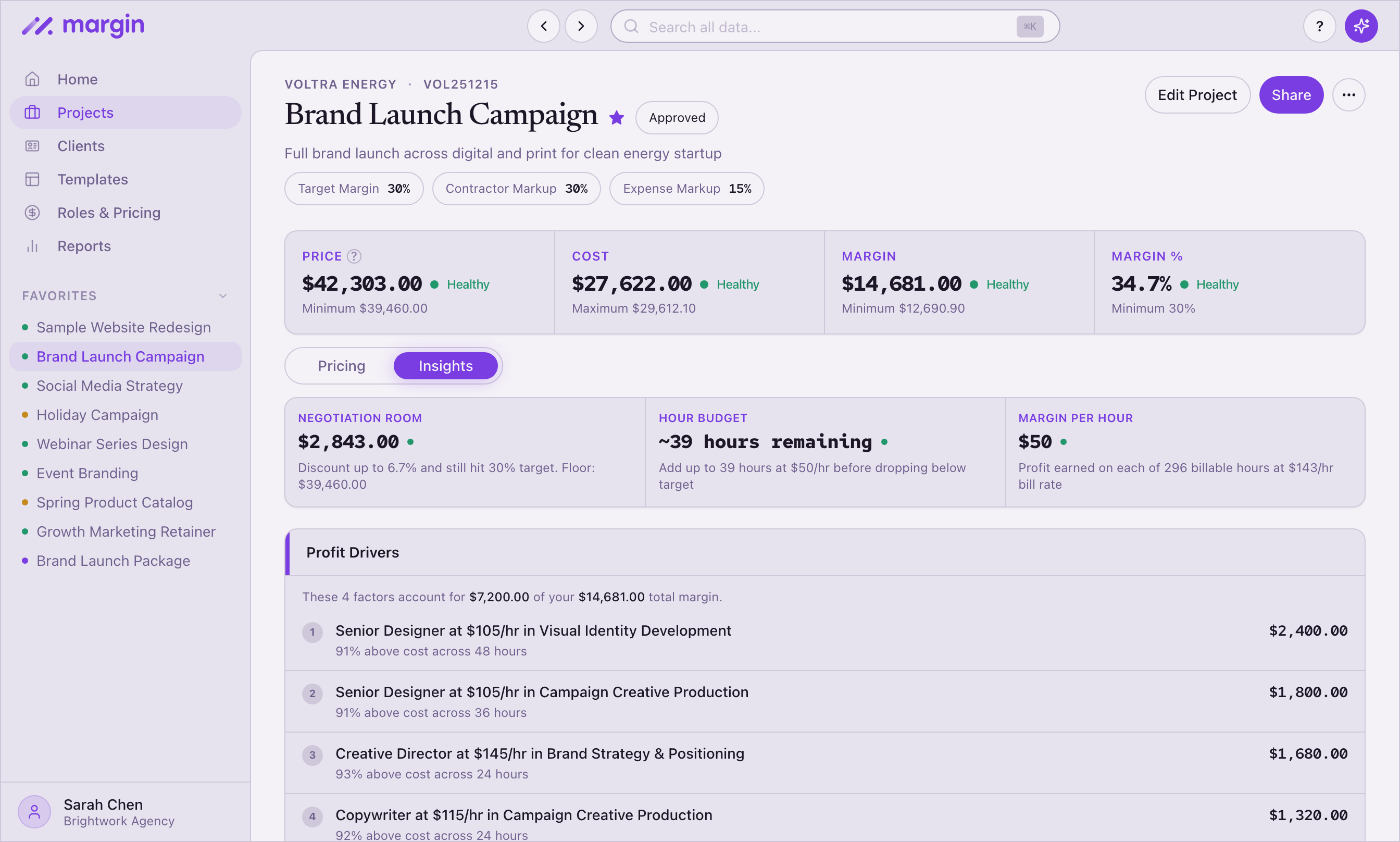Open Webinar Series Design favorite

coord(126,444)
